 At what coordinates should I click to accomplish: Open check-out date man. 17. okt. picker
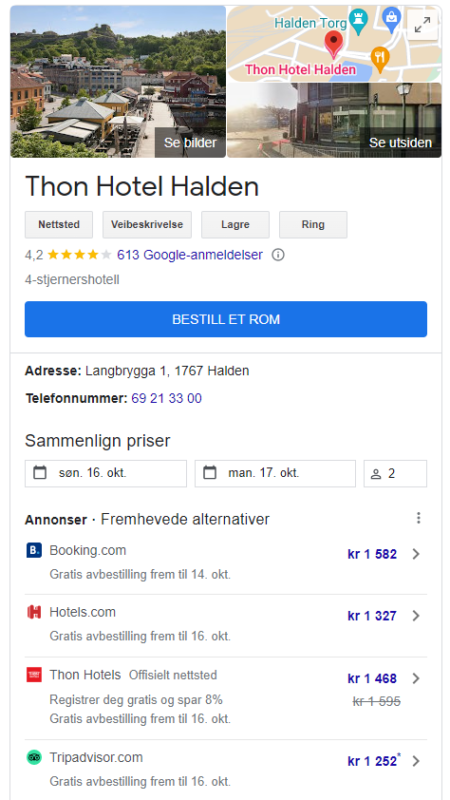click(275, 473)
